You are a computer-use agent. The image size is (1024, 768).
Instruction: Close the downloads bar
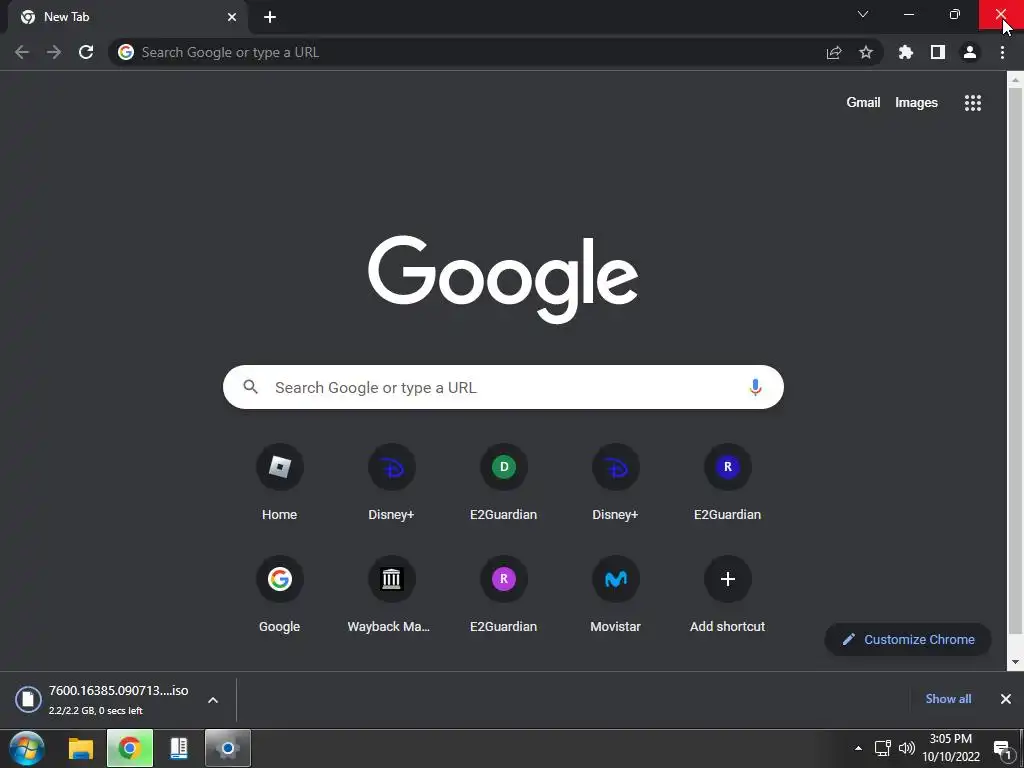click(x=1006, y=699)
